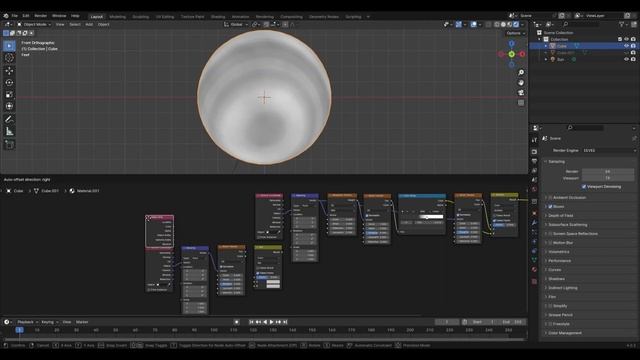Image resolution: width=640 pixels, height=360 pixels.
Task: Switch perspective/orthographic with the grid icon
Action: click(x=521, y=103)
